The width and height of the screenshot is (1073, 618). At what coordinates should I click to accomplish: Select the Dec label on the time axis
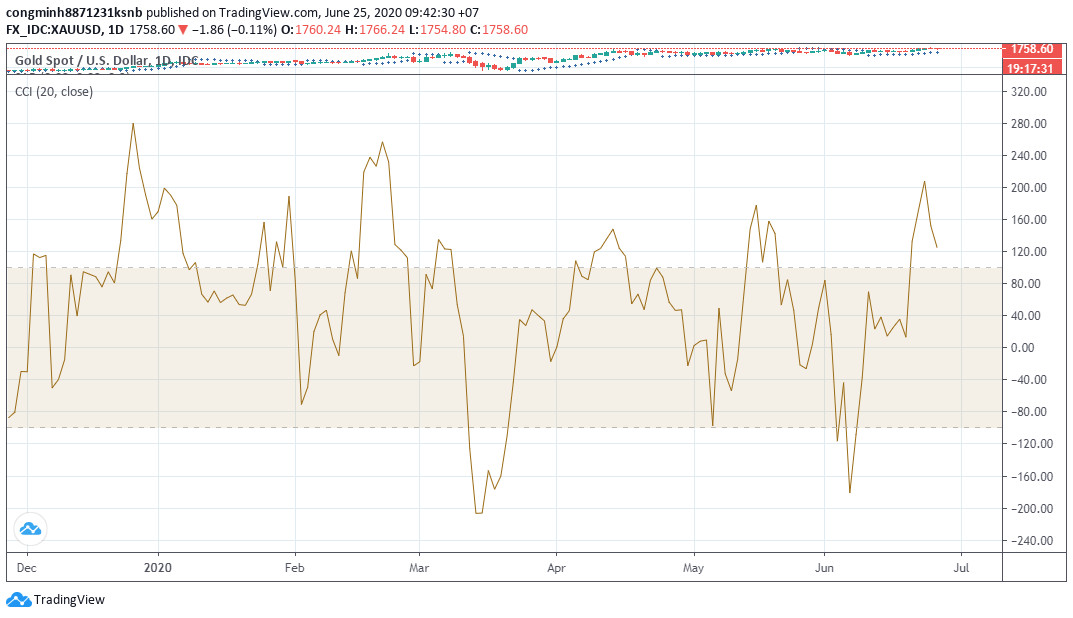27,567
